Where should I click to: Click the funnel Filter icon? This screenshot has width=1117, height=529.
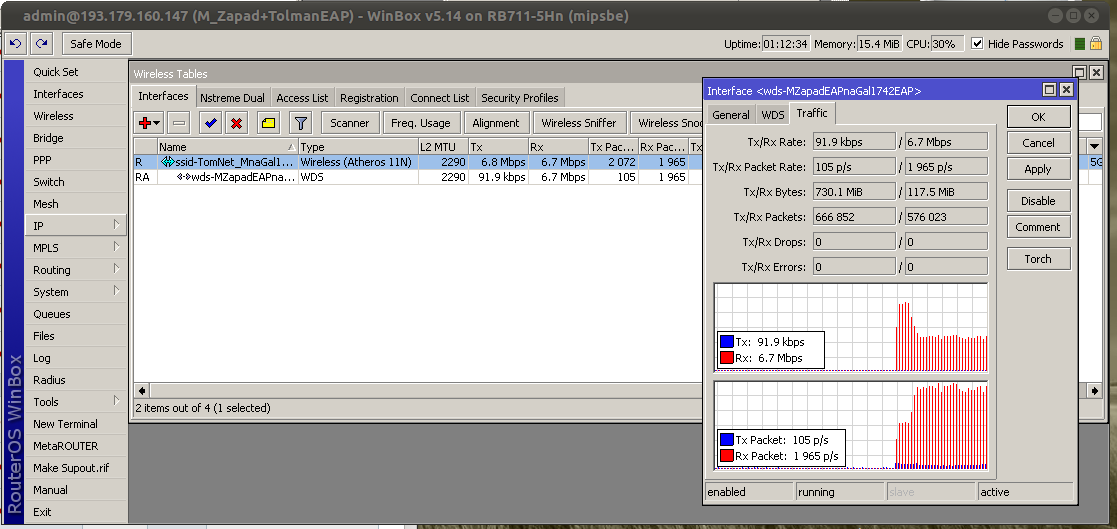301,123
